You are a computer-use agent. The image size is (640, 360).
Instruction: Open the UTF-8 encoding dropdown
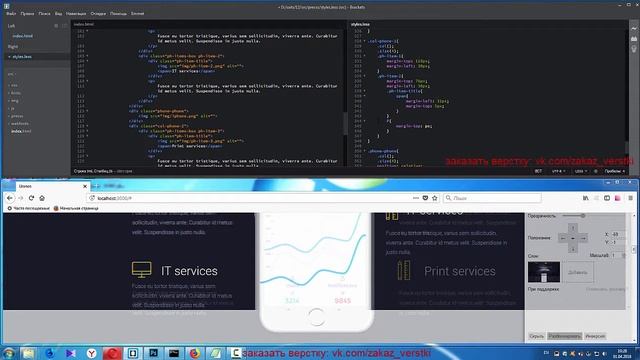(x=558, y=171)
